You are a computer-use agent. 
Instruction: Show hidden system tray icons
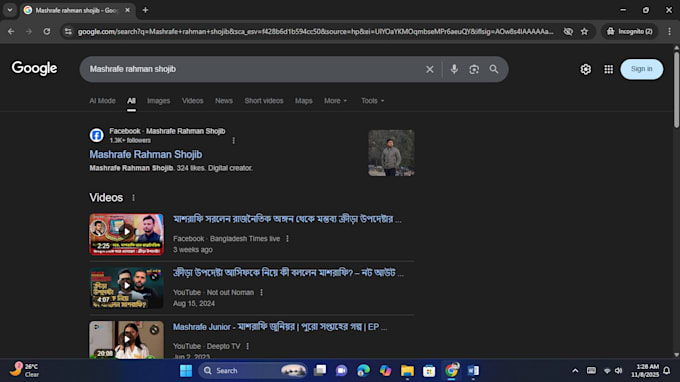coord(575,371)
